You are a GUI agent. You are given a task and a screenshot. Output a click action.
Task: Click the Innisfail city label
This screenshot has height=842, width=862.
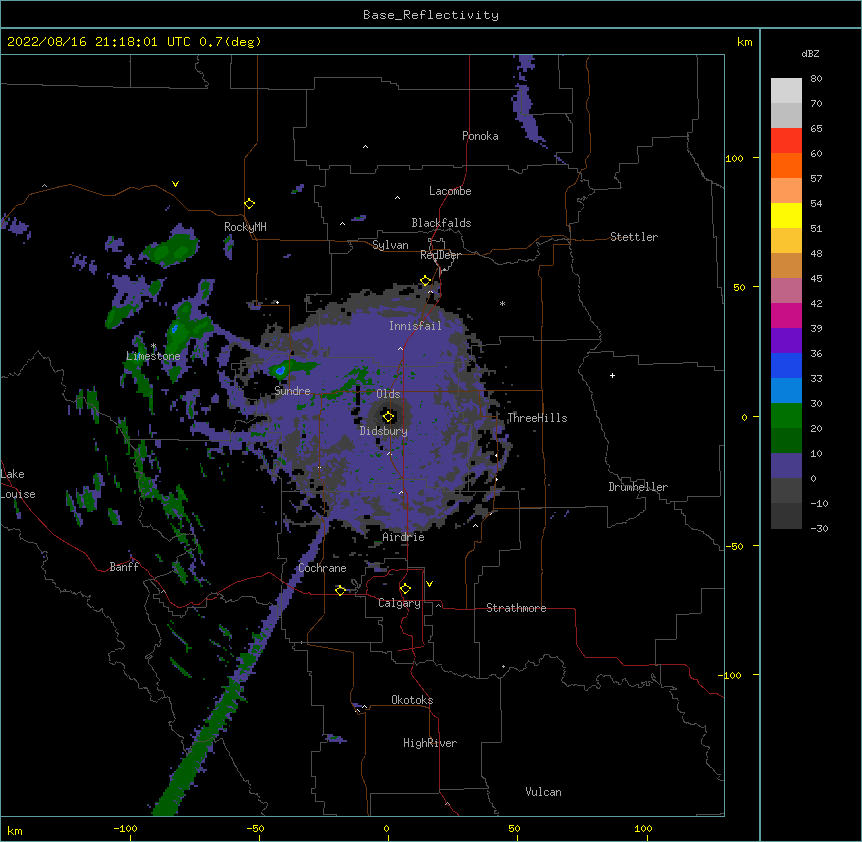415,326
